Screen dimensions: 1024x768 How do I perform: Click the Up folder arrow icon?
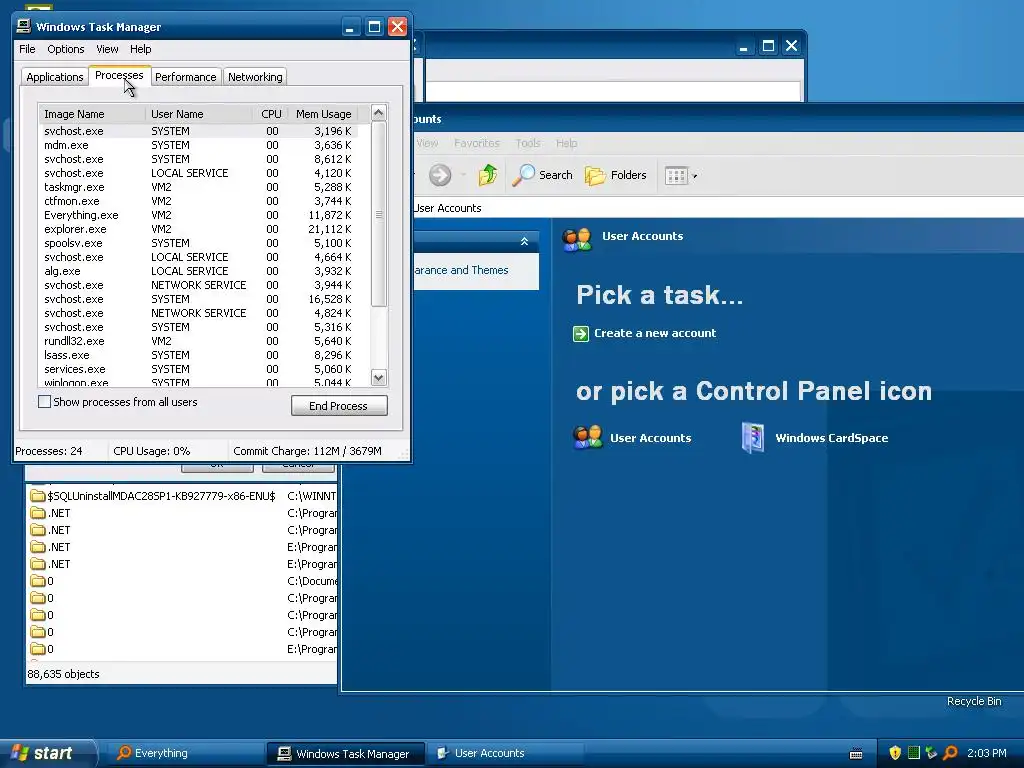point(487,175)
